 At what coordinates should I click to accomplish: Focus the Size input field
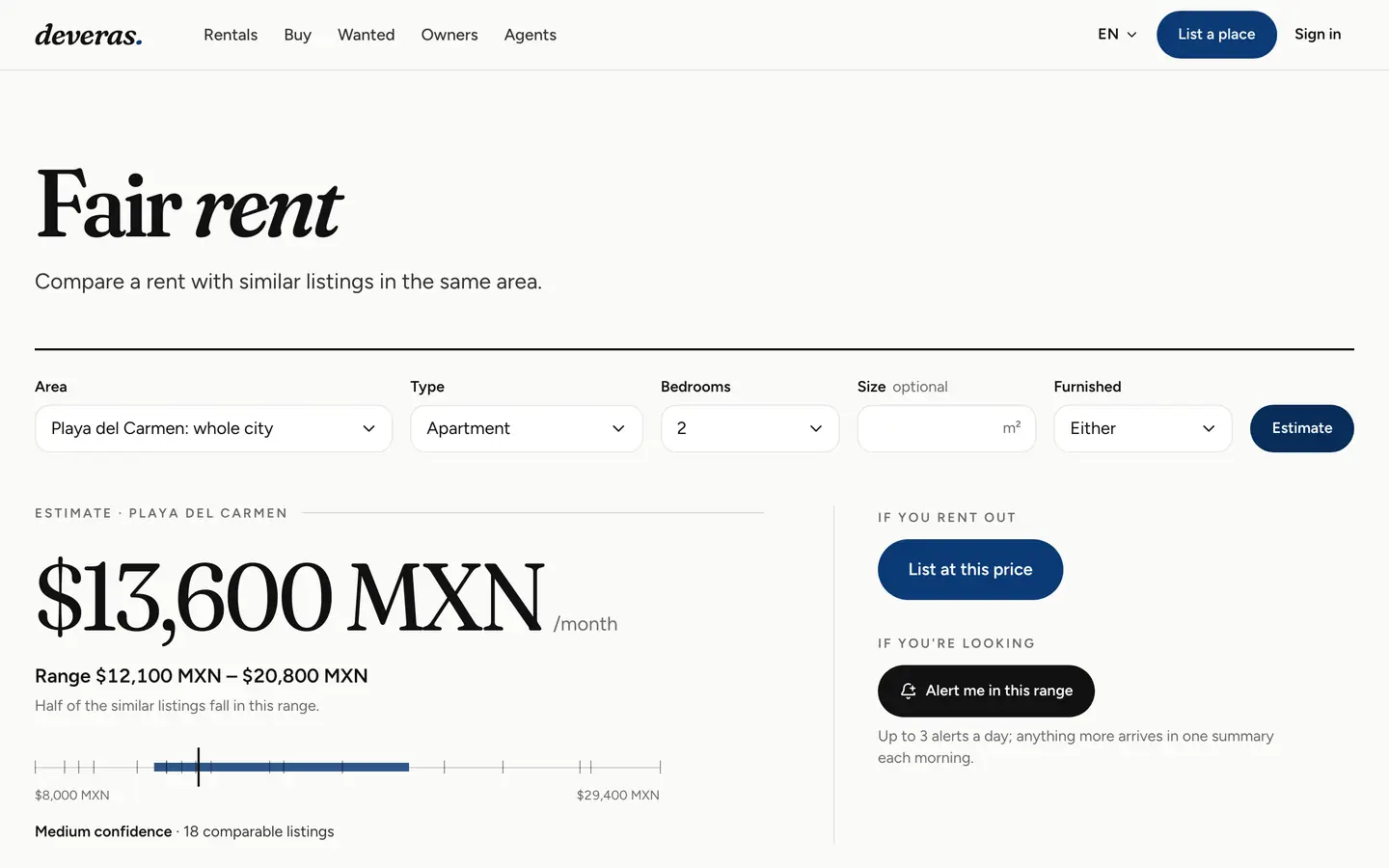[x=946, y=428]
